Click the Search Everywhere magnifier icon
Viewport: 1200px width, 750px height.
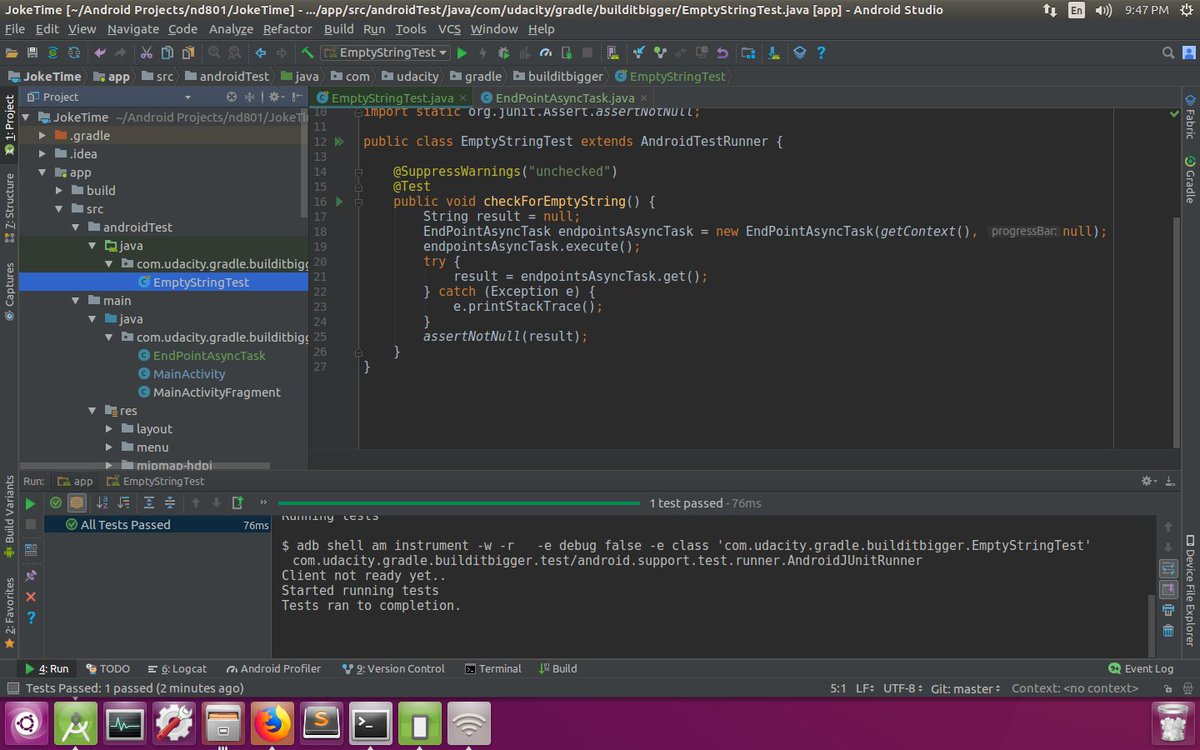click(x=1168, y=52)
